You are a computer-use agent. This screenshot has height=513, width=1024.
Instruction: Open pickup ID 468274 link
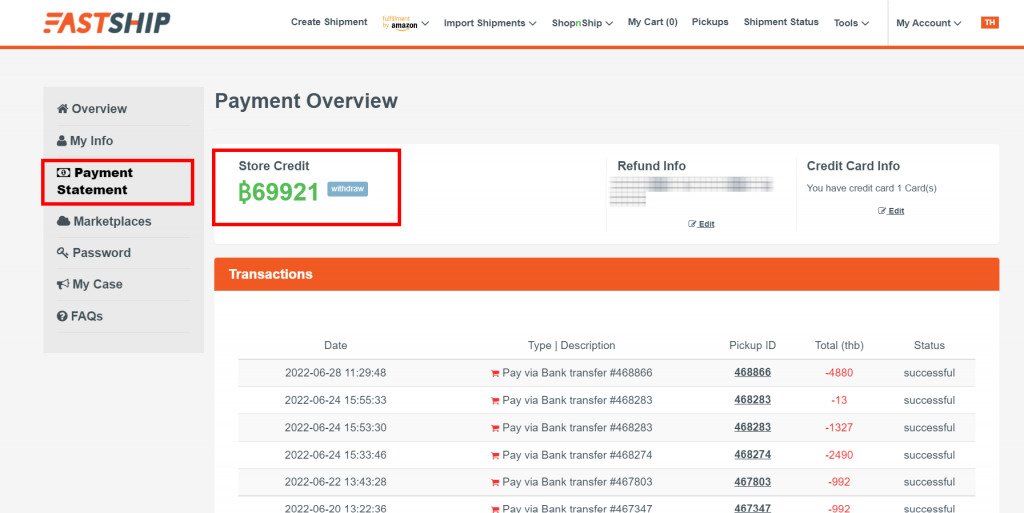tap(752, 455)
